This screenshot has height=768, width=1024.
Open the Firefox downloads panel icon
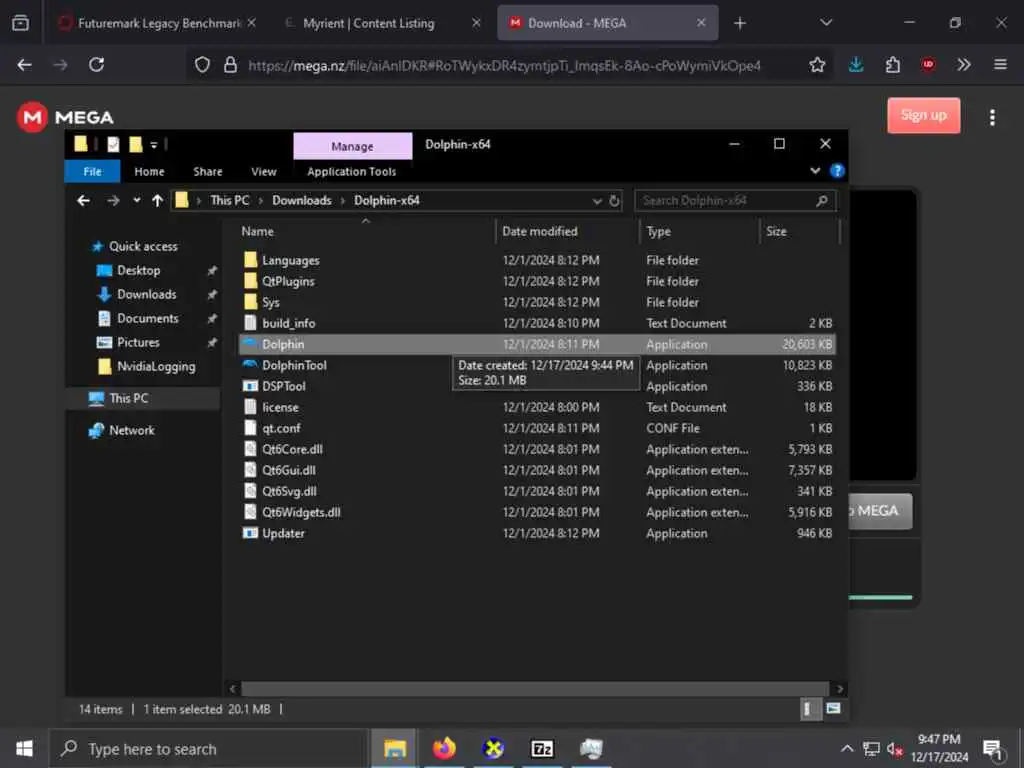point(856,65)
